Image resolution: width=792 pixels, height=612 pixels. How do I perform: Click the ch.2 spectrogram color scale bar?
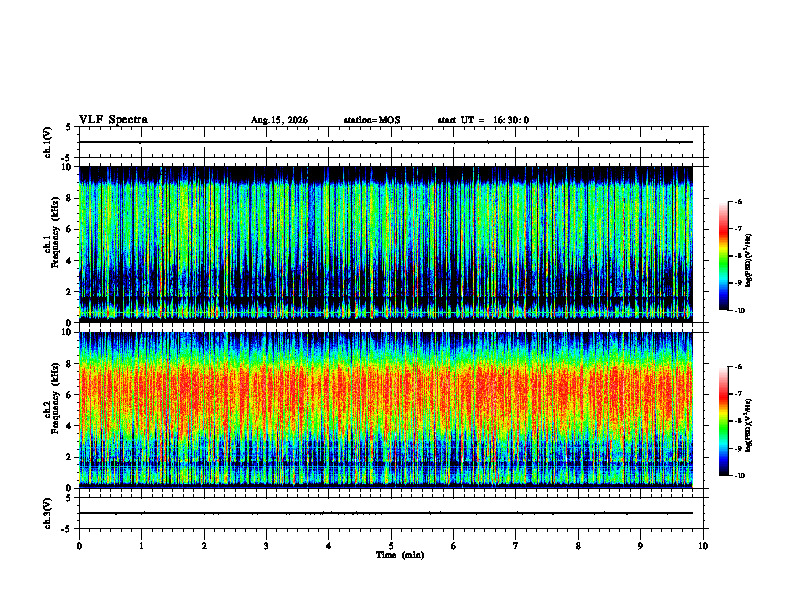coord(723,421)
